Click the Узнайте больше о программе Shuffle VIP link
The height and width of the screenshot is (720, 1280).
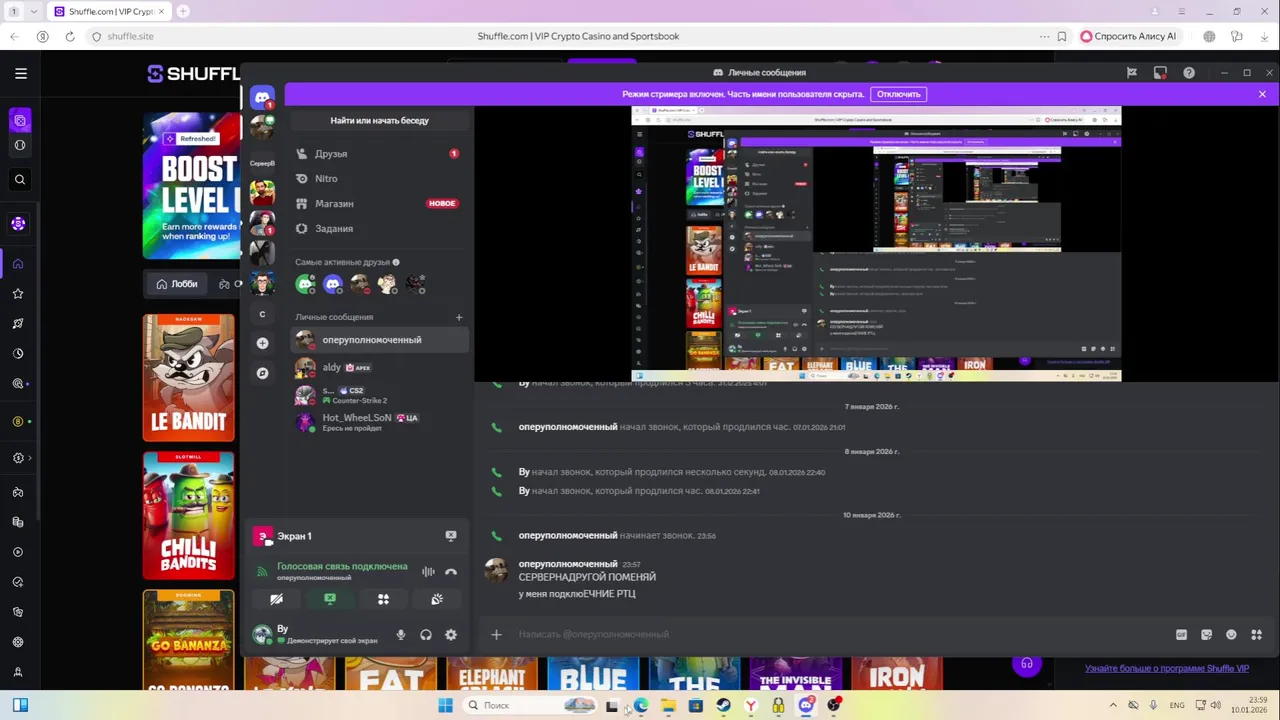1167,668
